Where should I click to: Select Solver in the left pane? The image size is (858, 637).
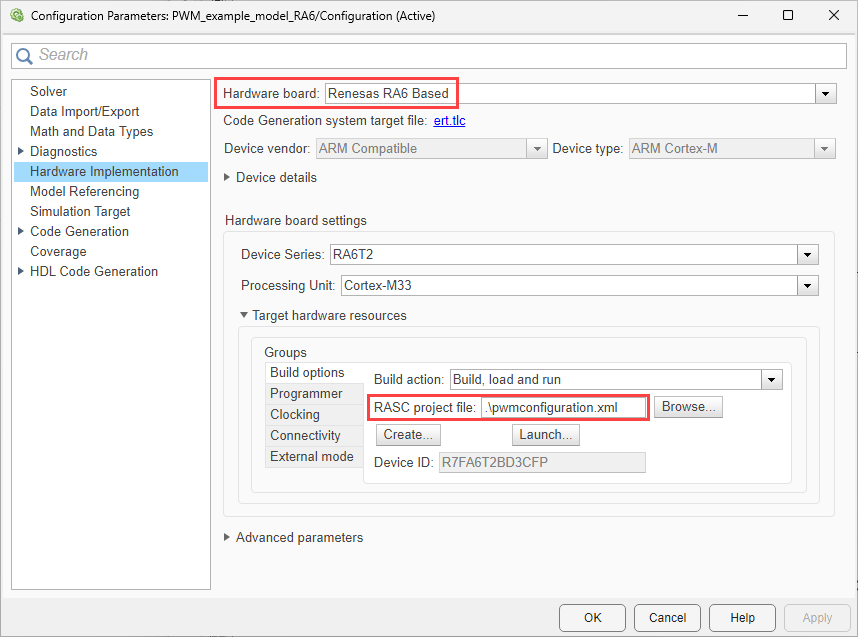(49, 92)
